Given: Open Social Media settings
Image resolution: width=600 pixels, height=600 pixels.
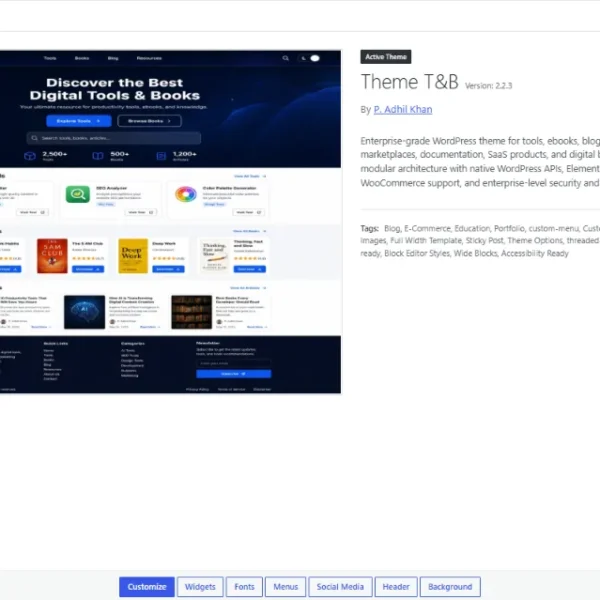Looking at the screenshot, I should pos(340,587).
